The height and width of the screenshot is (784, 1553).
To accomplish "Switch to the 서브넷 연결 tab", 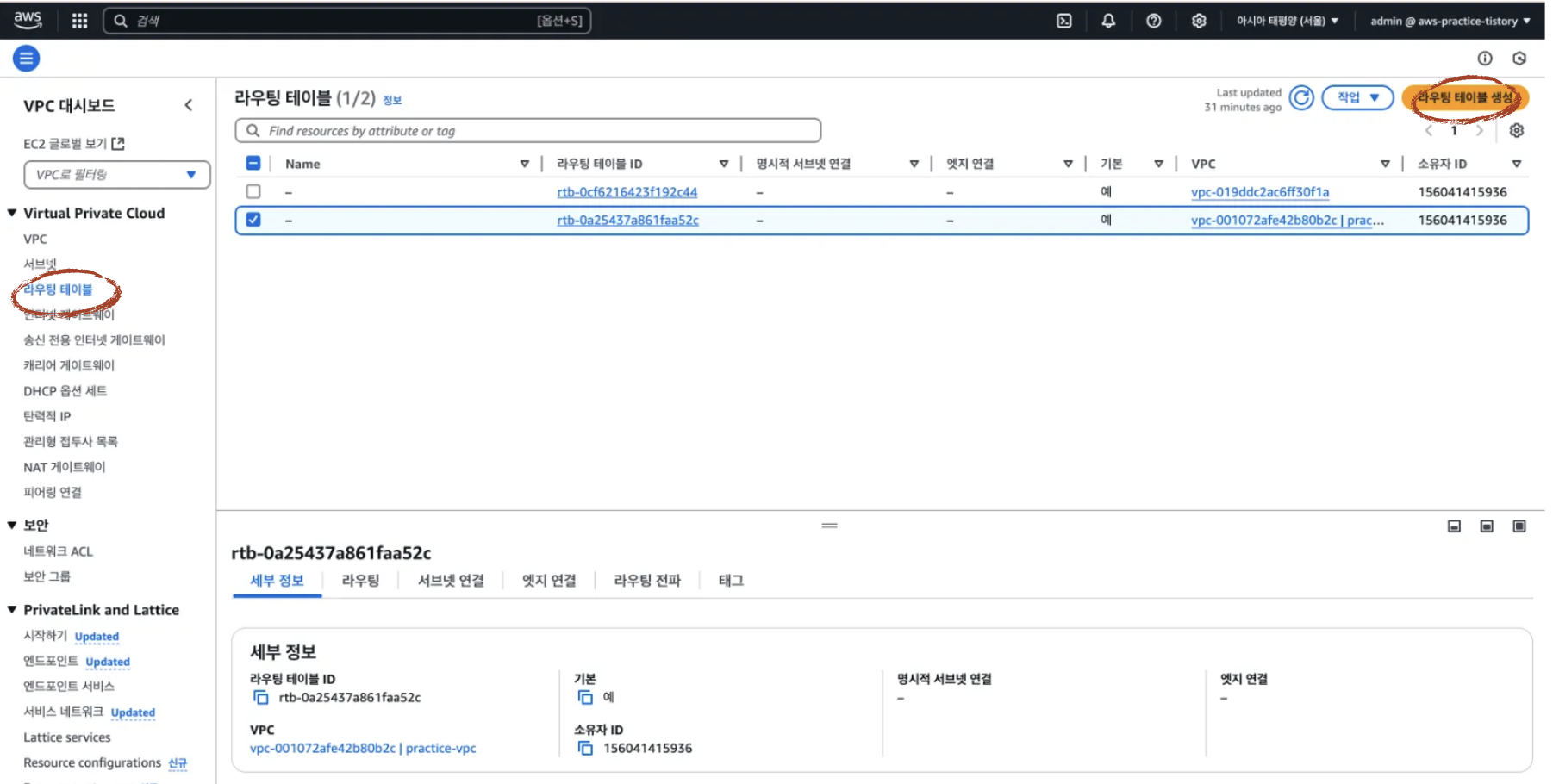I will click(x=451, y=581).
